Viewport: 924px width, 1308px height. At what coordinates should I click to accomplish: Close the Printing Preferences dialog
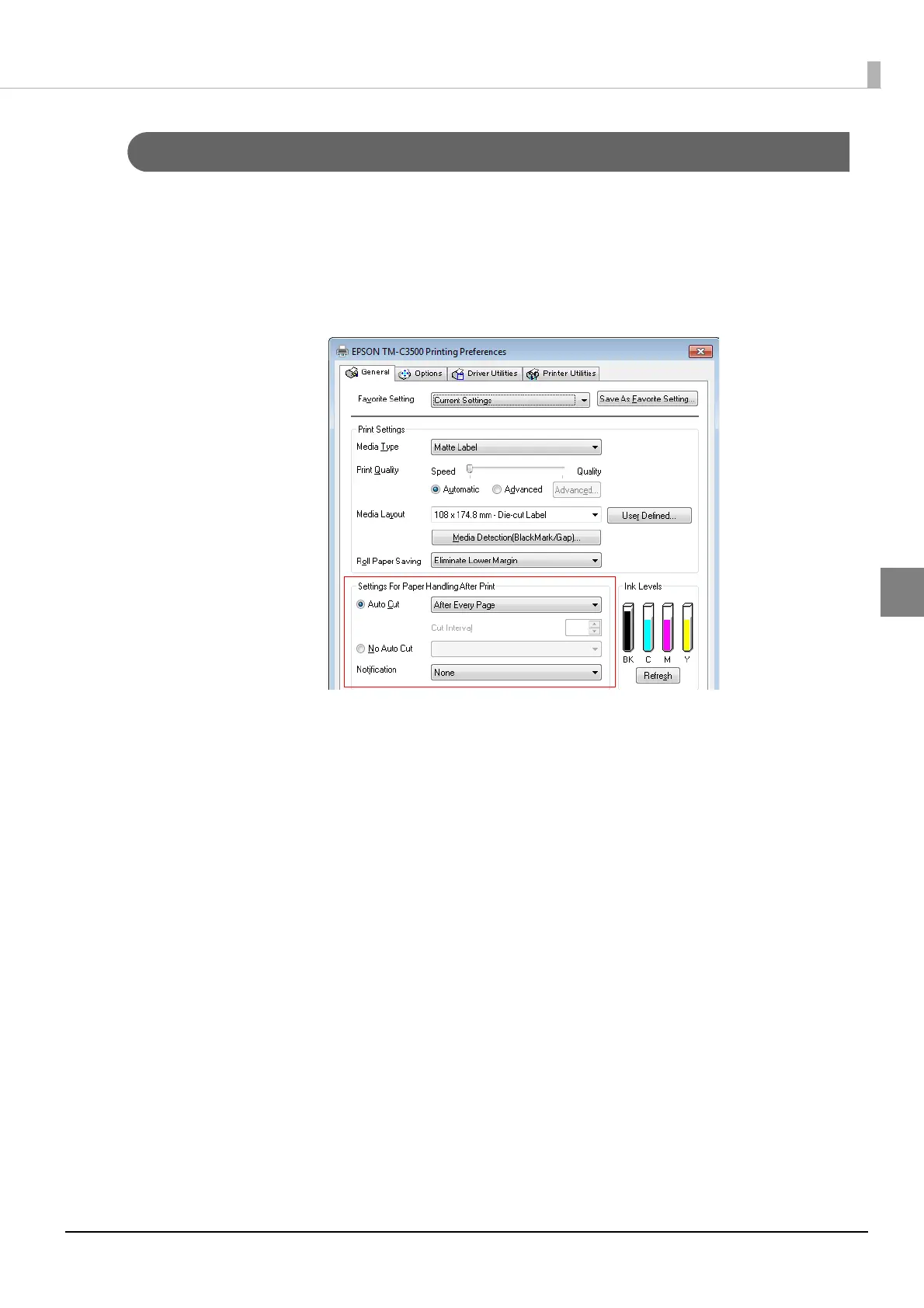point(700,351)
